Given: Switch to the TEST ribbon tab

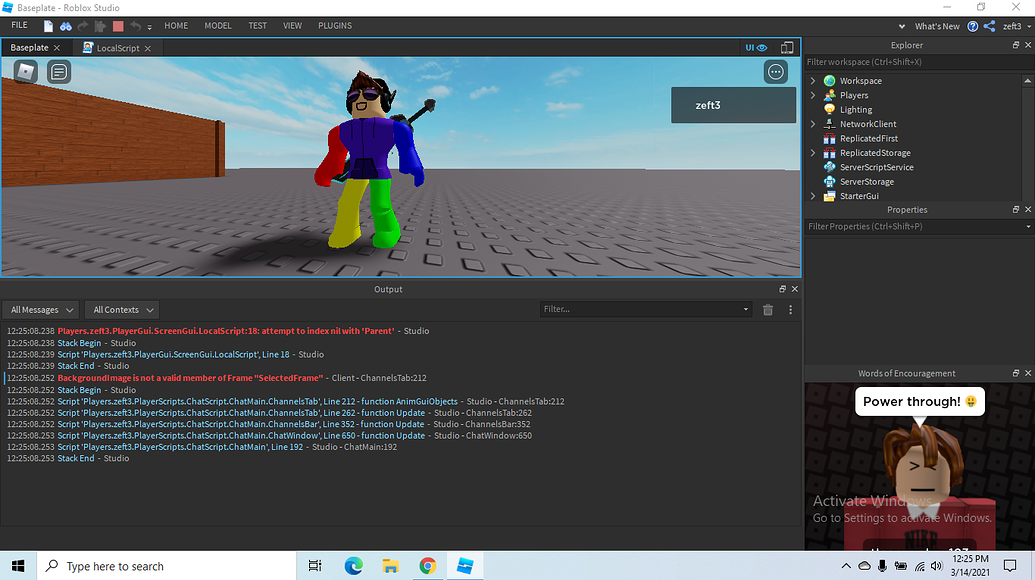Looking at the screenshot, I should (x=257, y=26).
